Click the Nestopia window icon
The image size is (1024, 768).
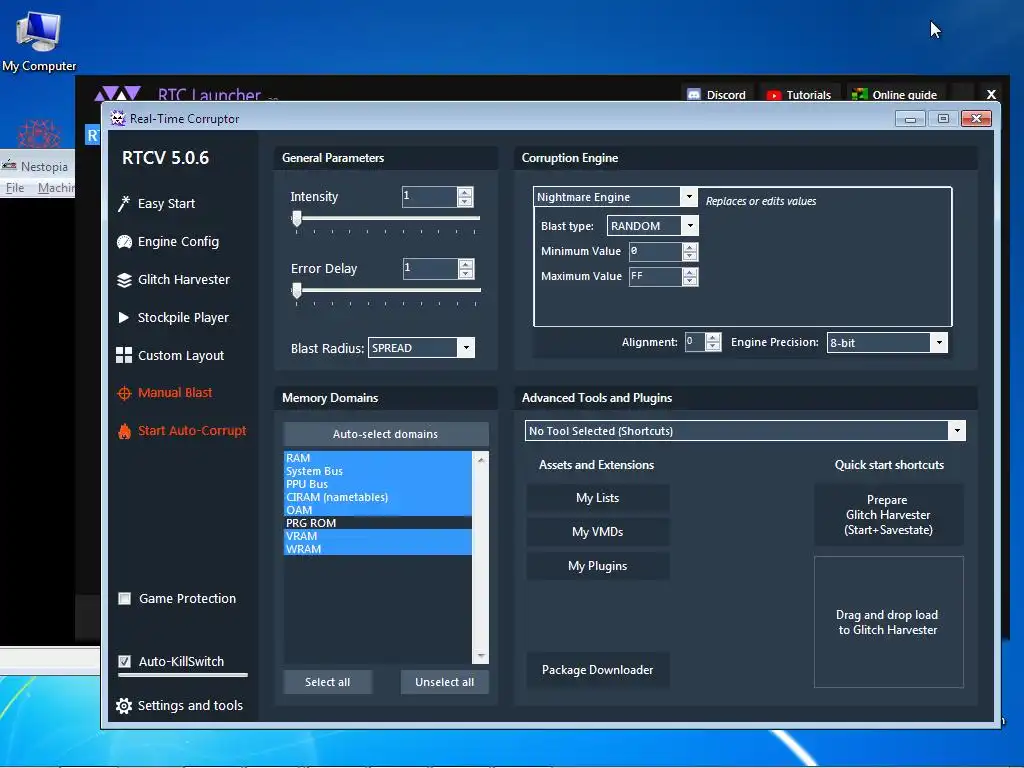click(9, 166)
